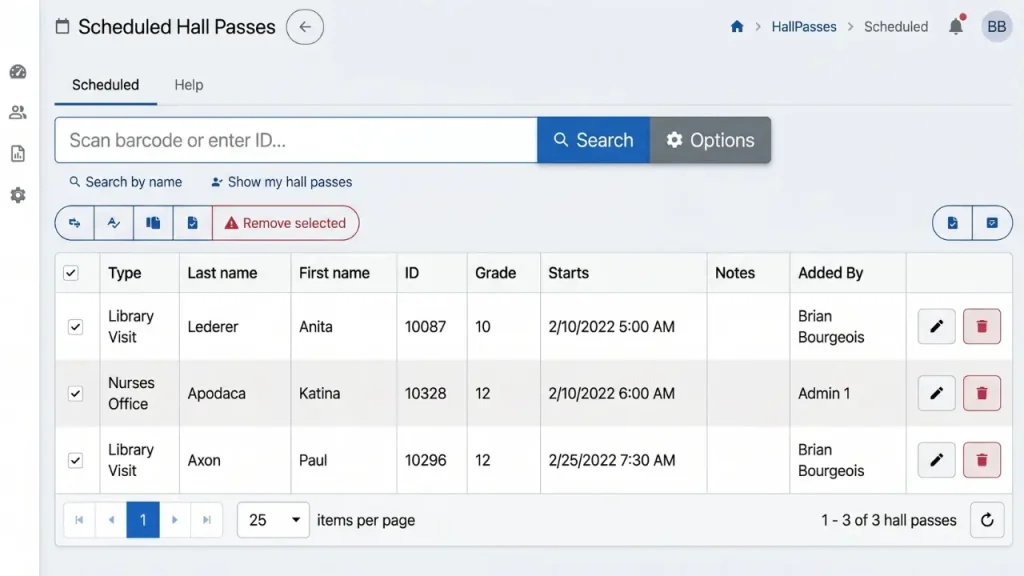Go to the previous page

111,520
